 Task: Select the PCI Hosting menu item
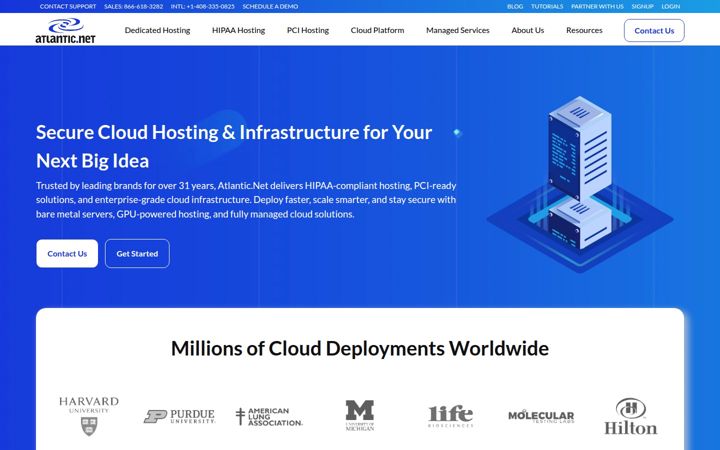point(308,30)
